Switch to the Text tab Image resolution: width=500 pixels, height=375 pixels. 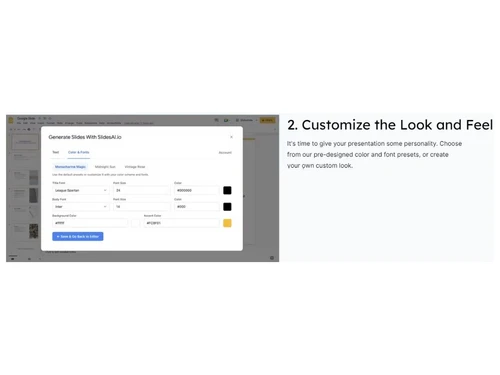[x=56, y=152]
